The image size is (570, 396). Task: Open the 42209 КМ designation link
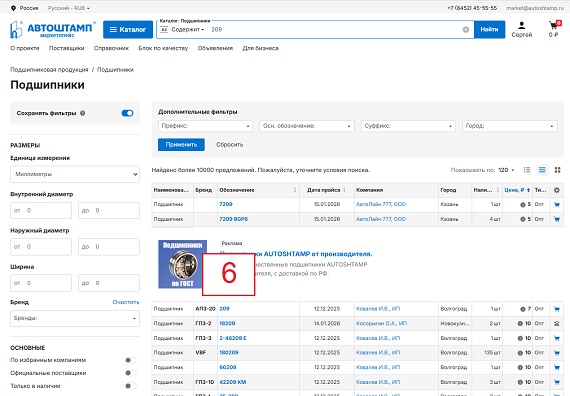coord(233,382)
